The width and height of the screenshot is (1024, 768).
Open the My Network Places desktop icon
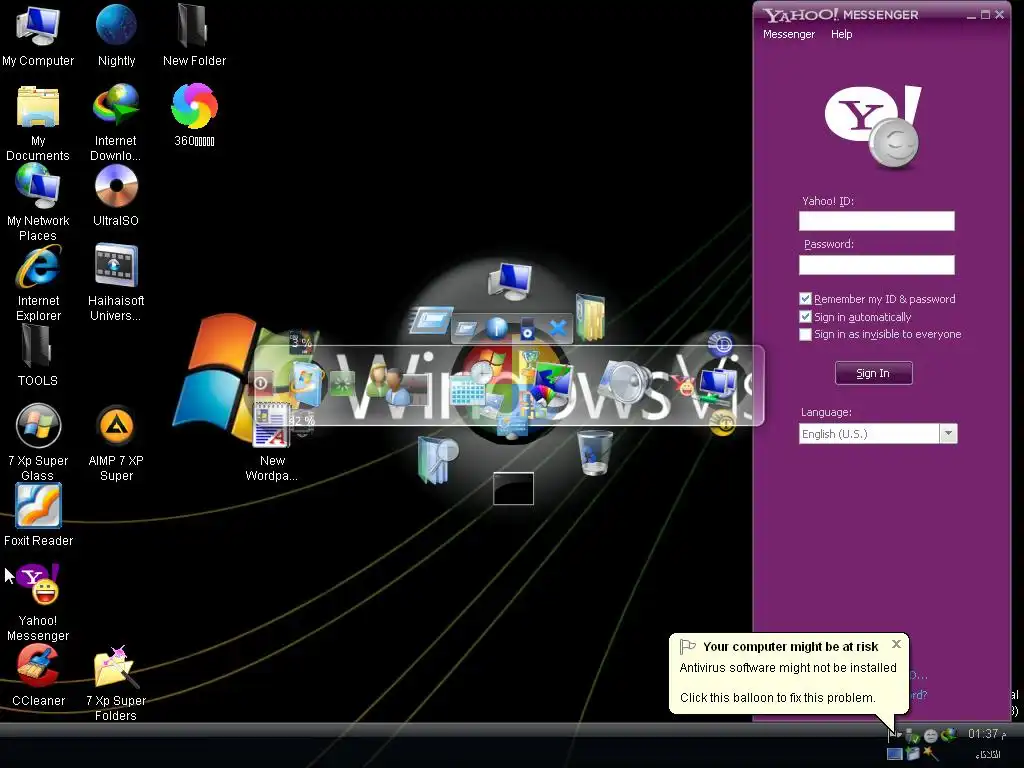pos(38,202)
